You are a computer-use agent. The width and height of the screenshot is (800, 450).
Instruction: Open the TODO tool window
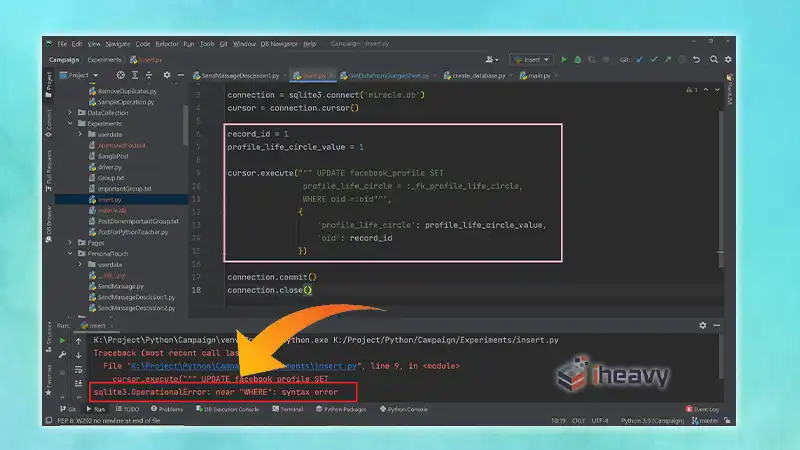point(128,409)
